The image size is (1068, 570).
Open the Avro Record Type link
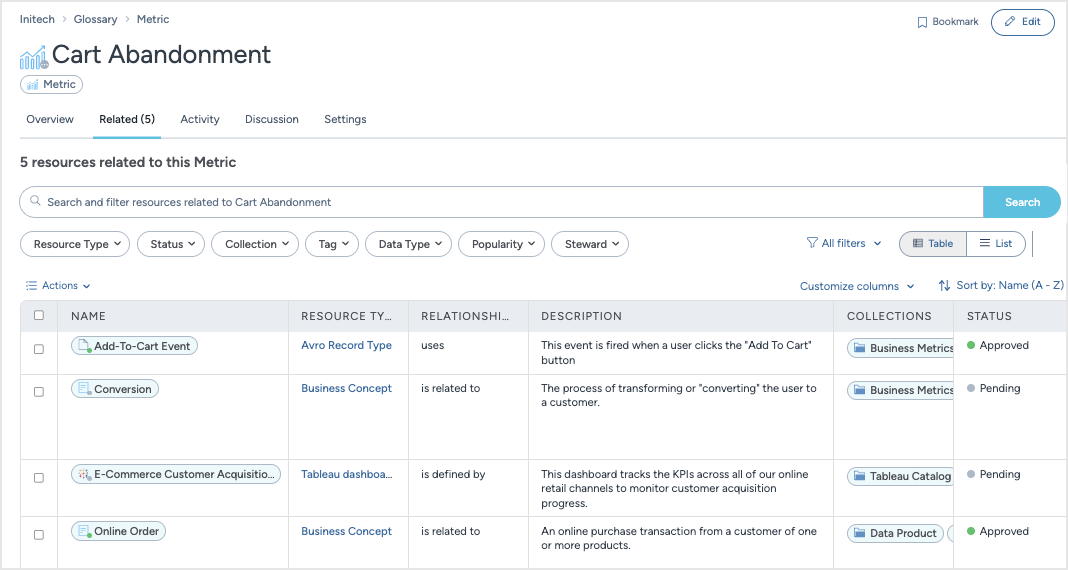[346, 346]
